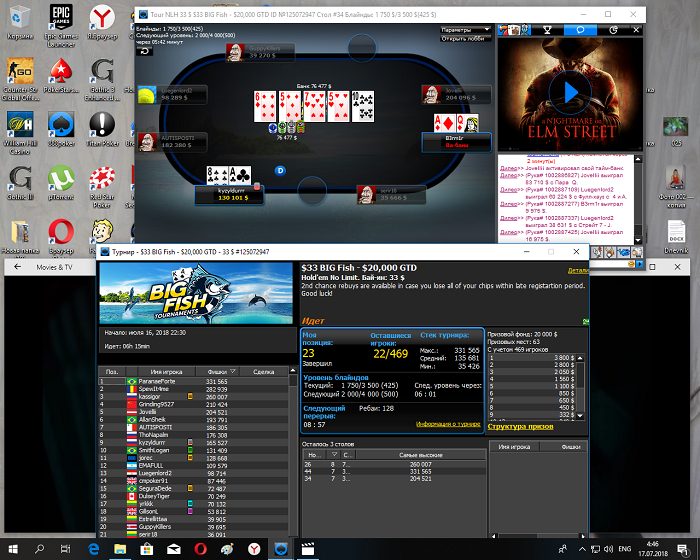700x560 pixels.
Task: Switch to the chat bubble tab
Action: point(580,30)
